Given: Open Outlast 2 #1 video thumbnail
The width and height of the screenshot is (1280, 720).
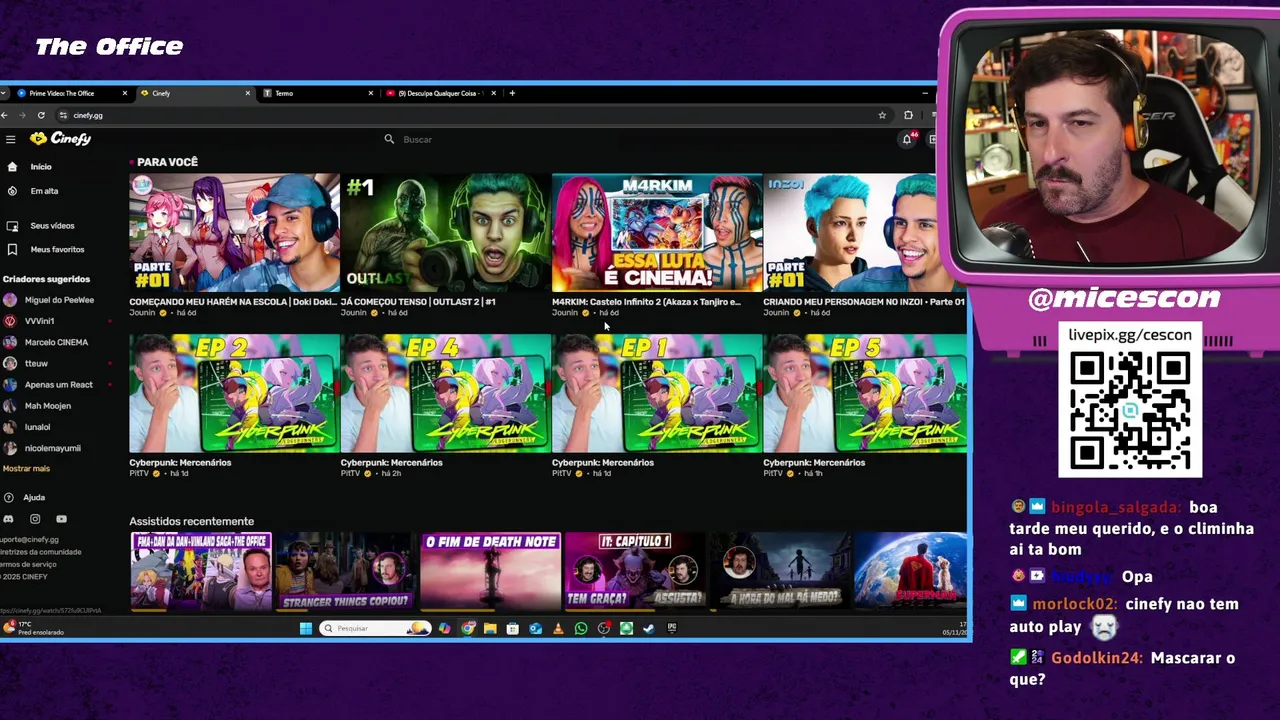Looking at the screenshot, I should [445, 233].
